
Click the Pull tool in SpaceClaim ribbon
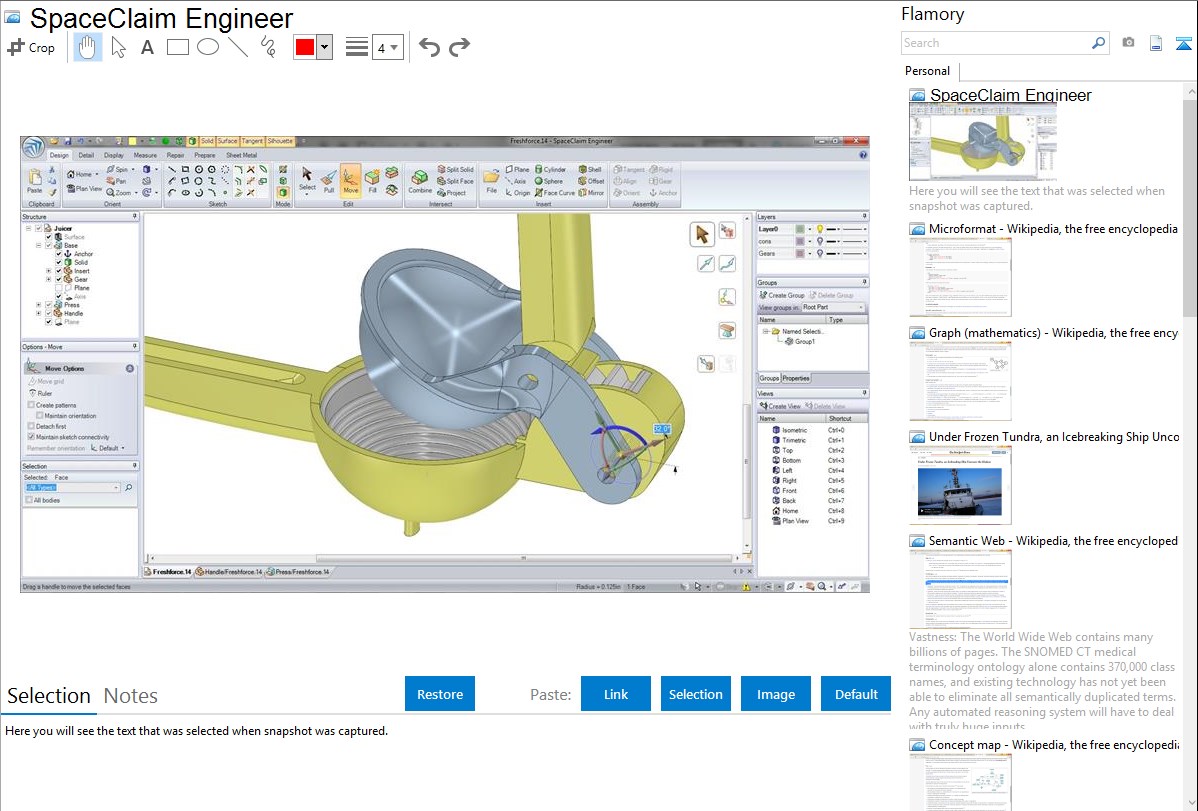(329, 180)
